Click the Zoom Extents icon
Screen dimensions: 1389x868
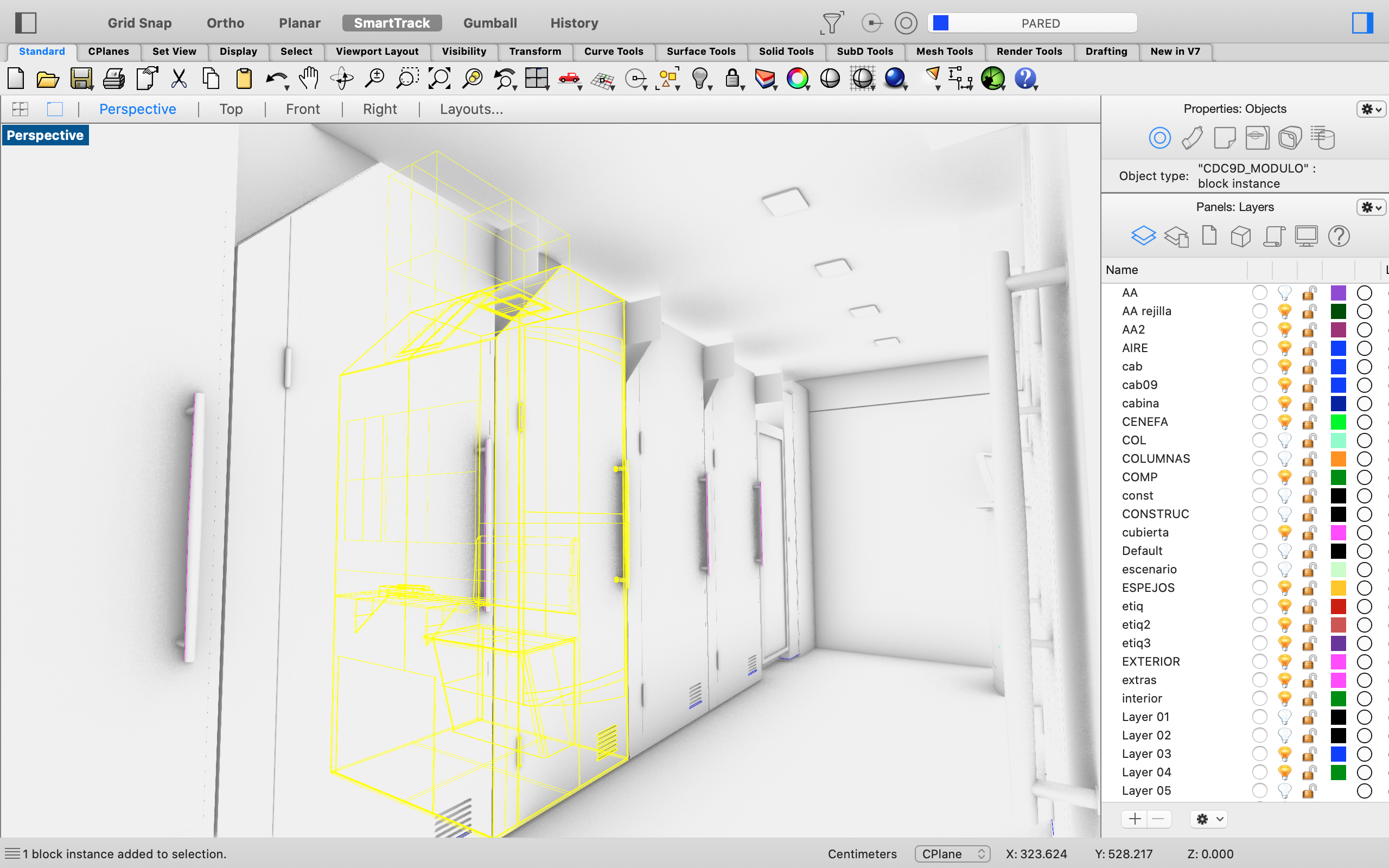click(x=439, y=79)
